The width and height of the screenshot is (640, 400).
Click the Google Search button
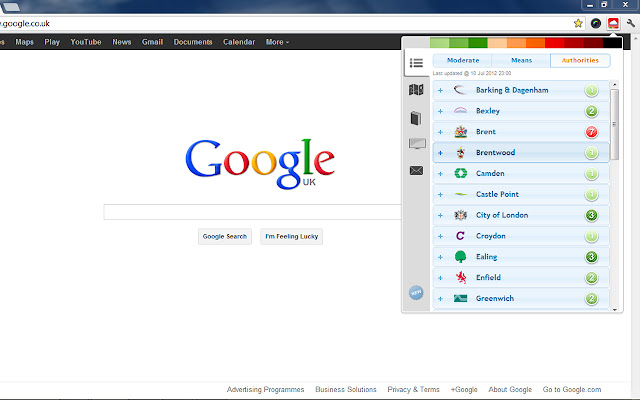coord(225,237)
